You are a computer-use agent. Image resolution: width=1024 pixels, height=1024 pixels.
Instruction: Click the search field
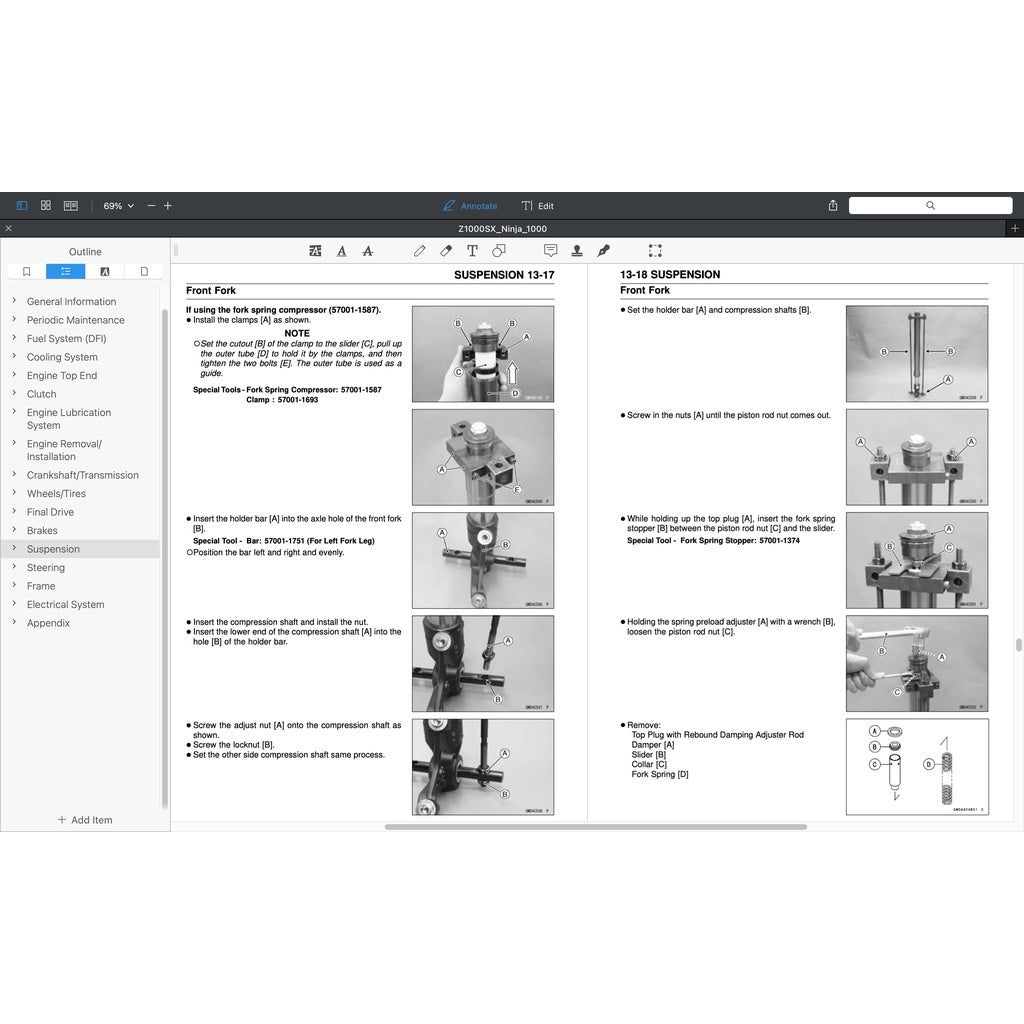pyautogui.click(x=930, y=206)
